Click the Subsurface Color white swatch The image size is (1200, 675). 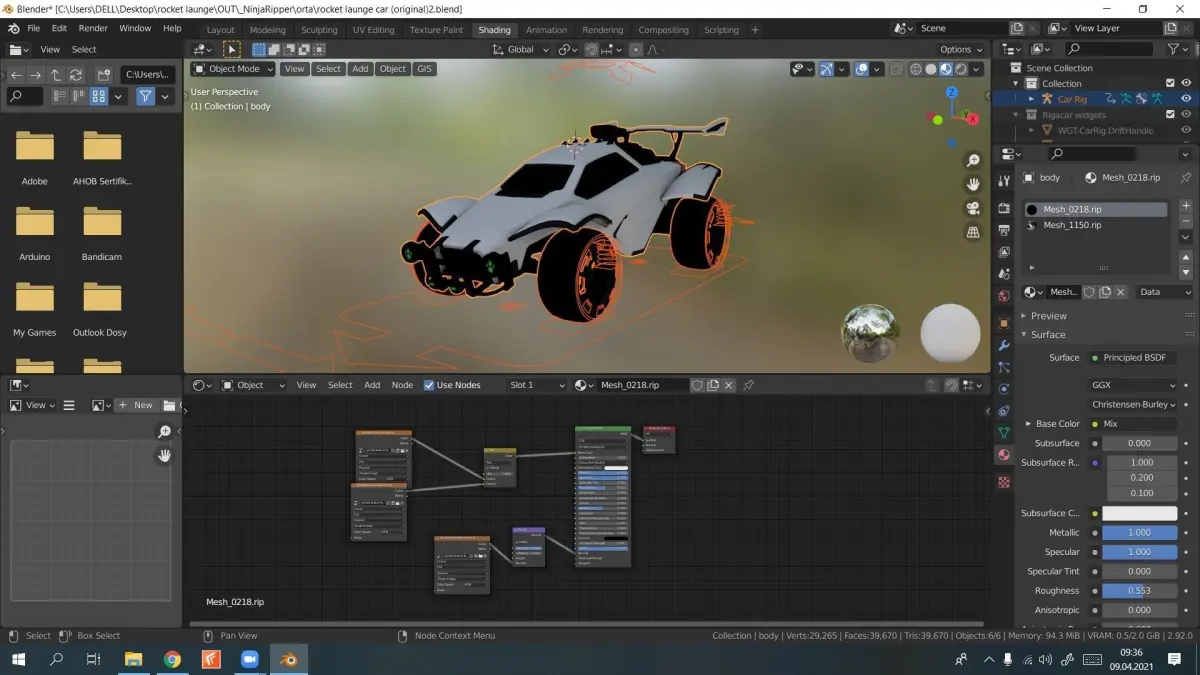[x=1140, y=513]
